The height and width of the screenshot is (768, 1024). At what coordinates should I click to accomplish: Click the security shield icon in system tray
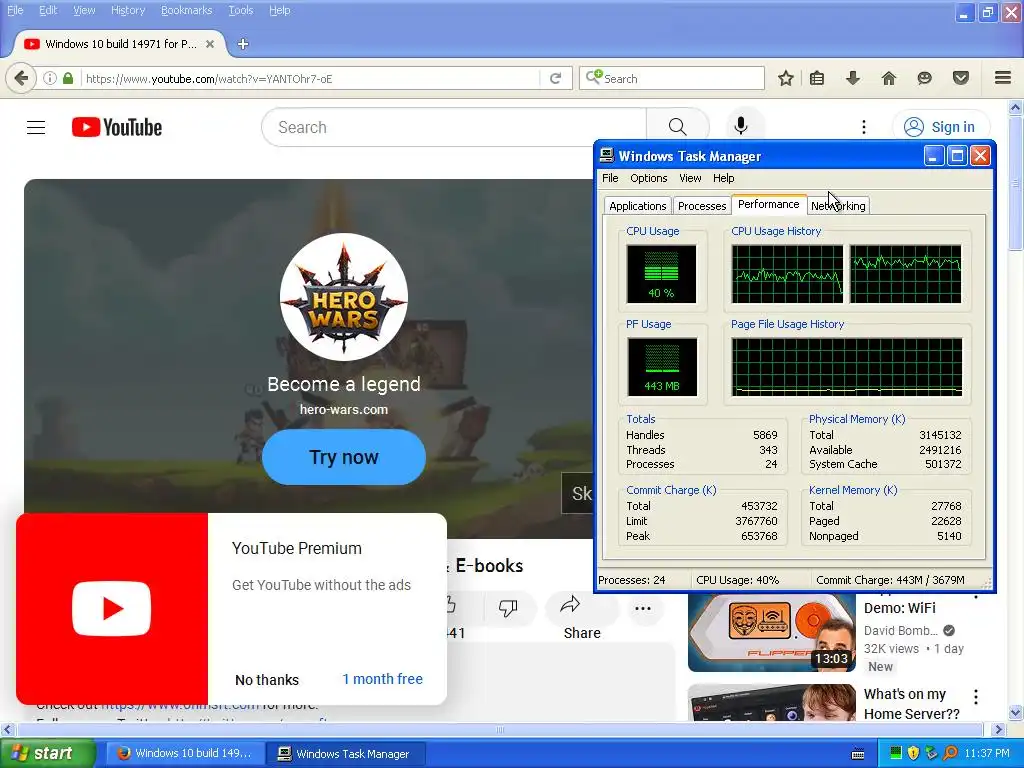[x=913, y=753]
